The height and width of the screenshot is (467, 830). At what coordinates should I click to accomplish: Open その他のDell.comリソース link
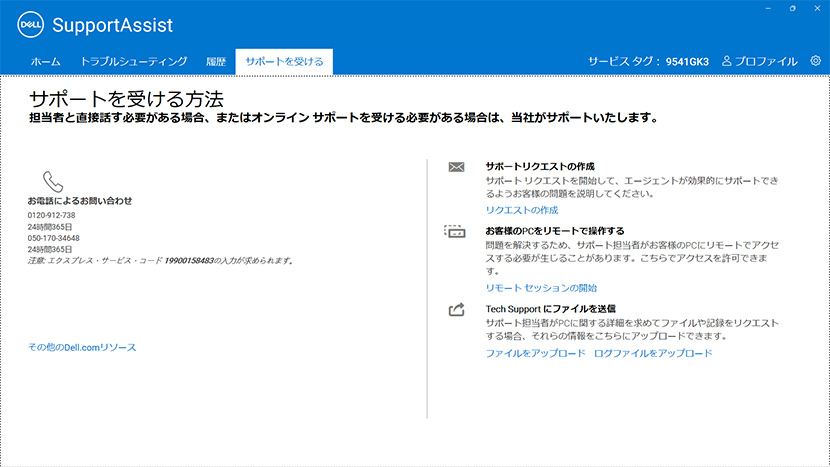(x=82, y=347)
